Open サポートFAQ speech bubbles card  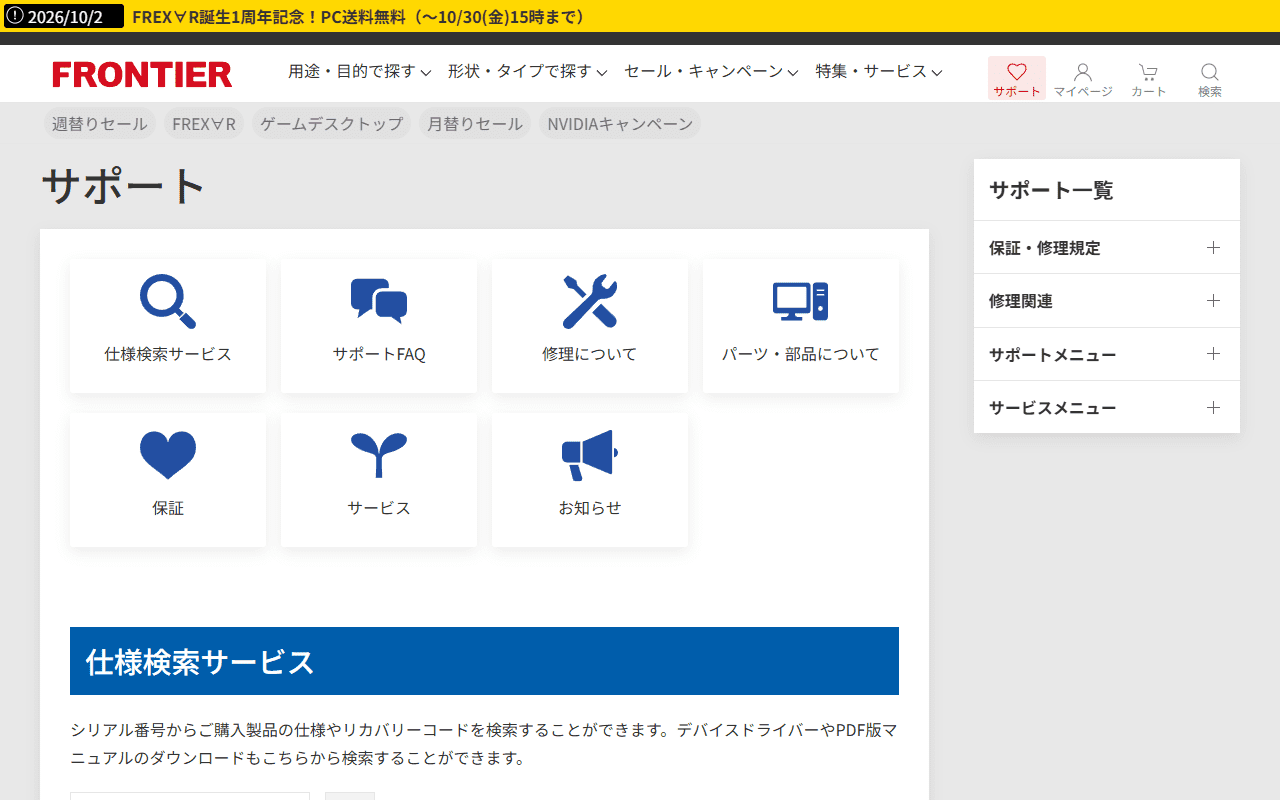point(379,326)
